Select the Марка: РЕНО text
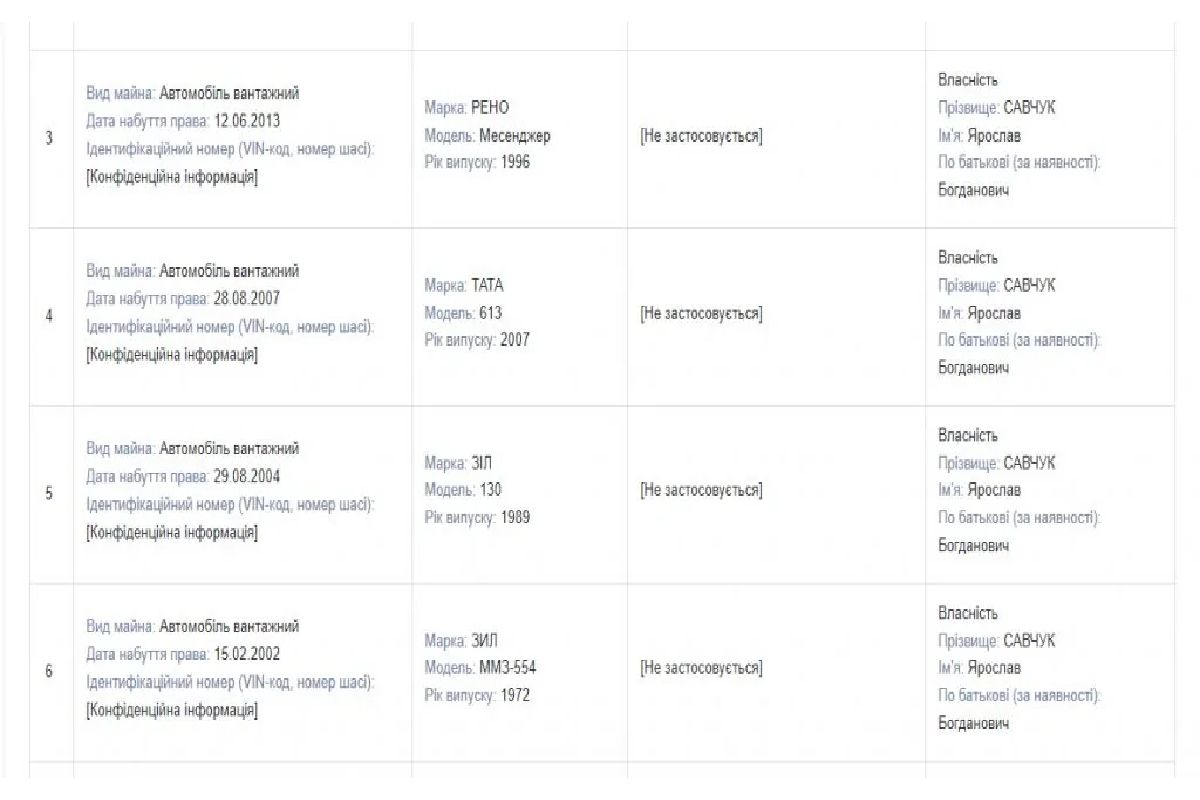The height and width of the screenshot is (800, 1200). 467,108
